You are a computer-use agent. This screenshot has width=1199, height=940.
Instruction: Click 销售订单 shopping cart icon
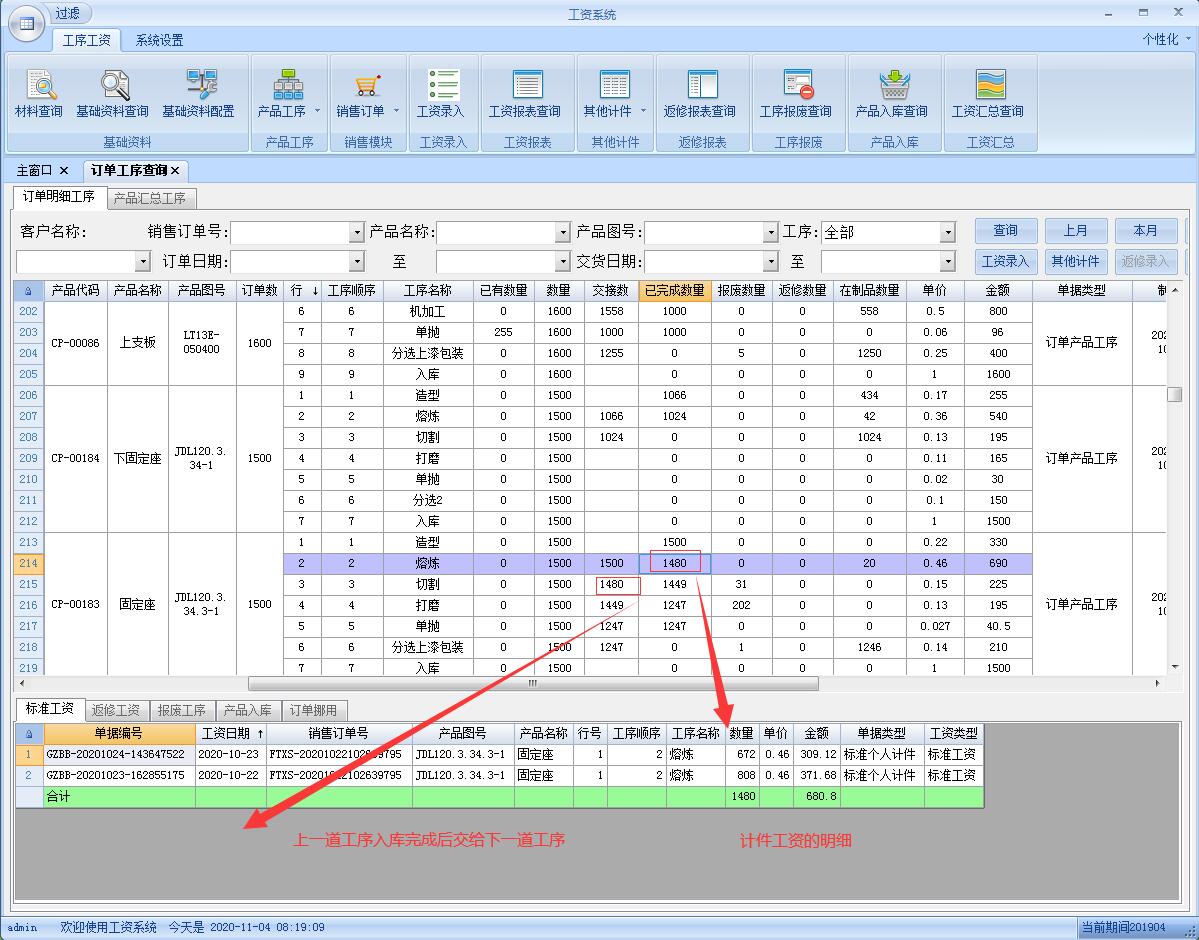tap(367, 86)
